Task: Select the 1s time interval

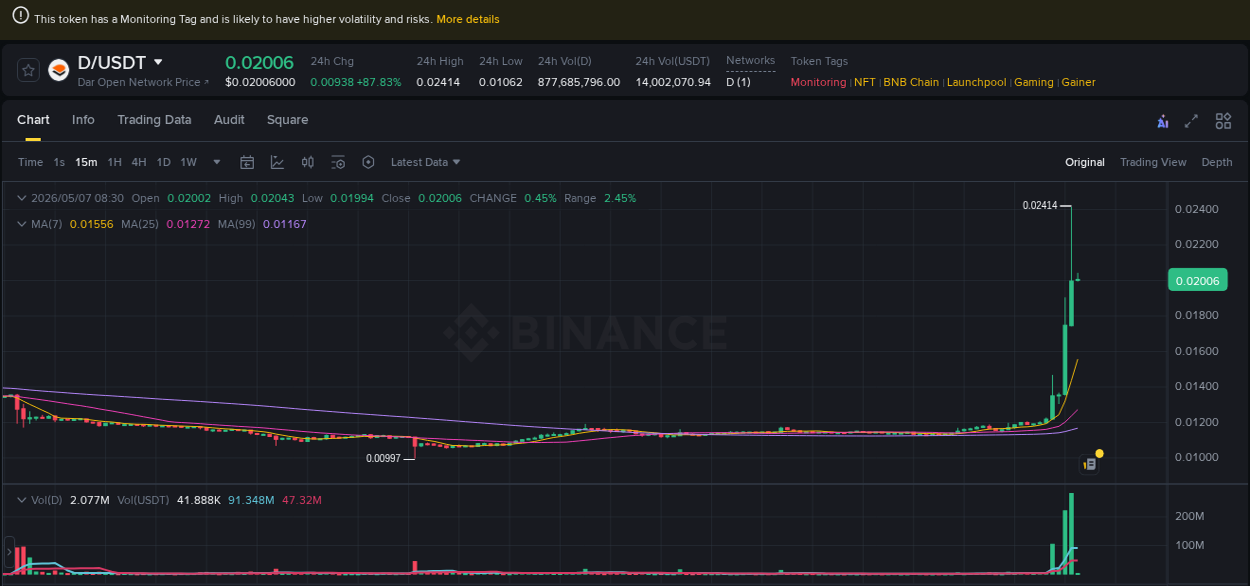Action: coord(59,162)
